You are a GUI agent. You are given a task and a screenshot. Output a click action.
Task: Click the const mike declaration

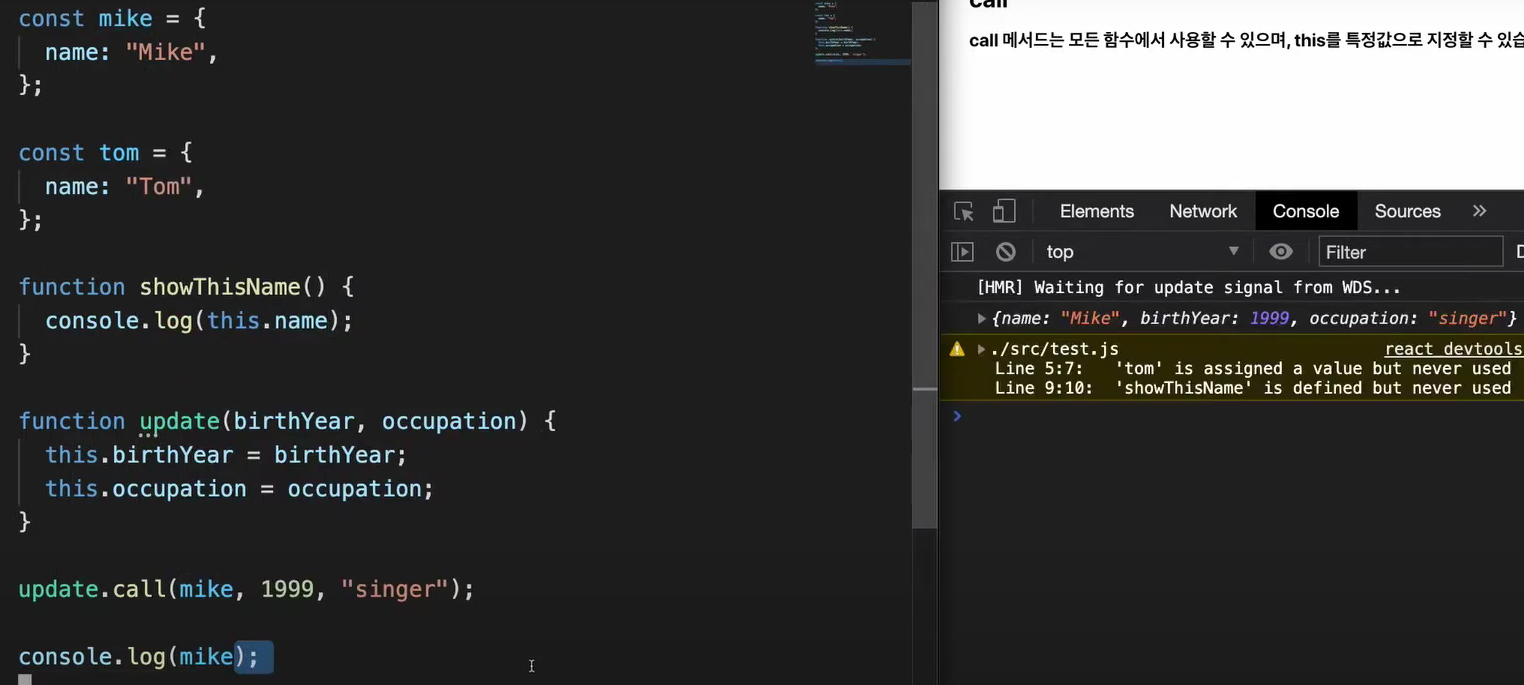[x=112, y=18]
